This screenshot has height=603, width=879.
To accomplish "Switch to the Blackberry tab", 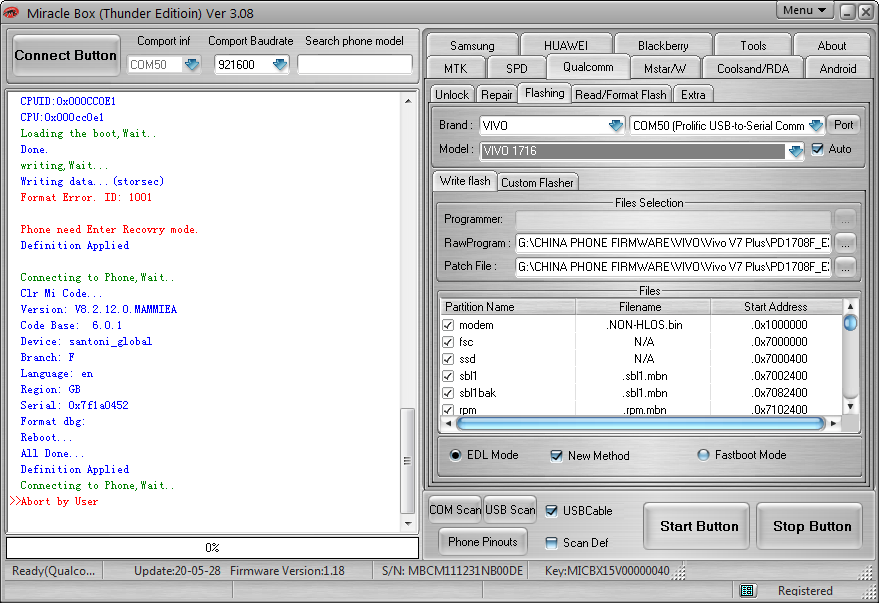I will 663,45.
